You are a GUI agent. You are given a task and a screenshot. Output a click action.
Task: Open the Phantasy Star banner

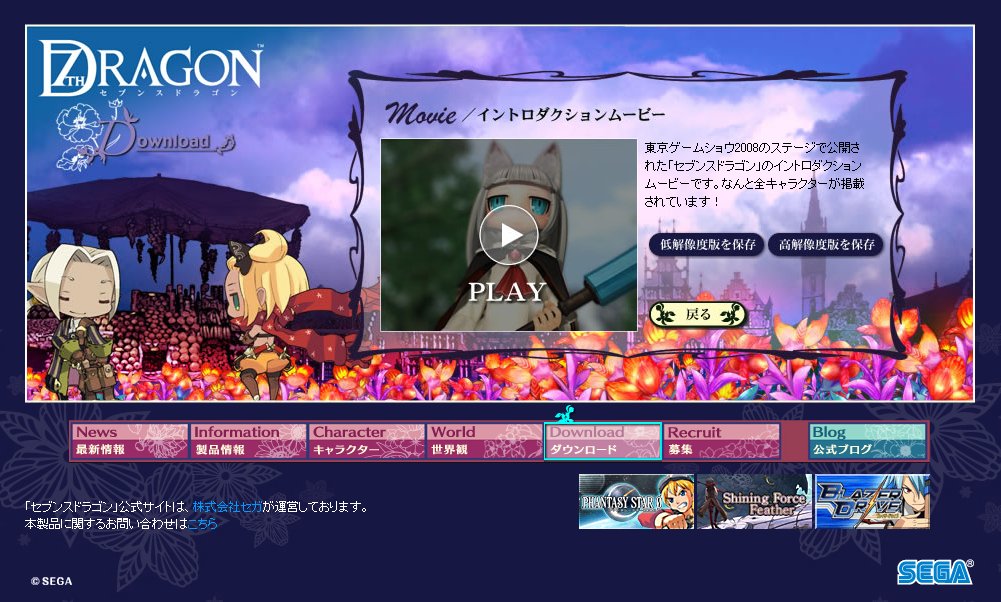click(x=635, y=501)
